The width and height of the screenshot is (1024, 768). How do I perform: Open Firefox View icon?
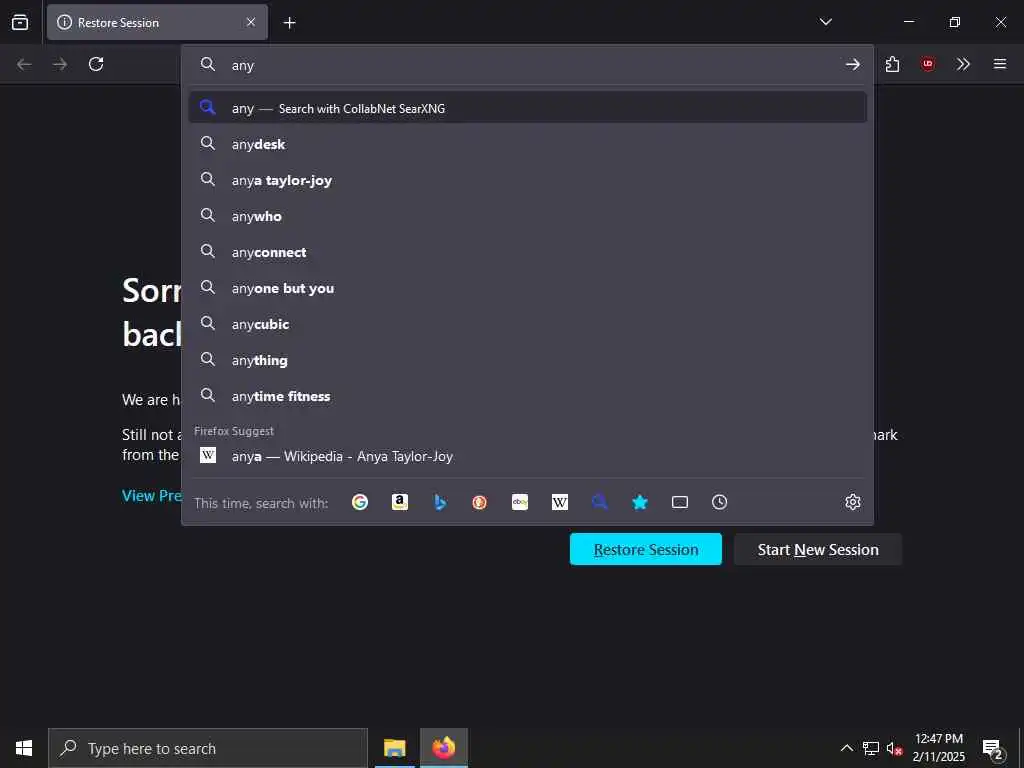coord(20,22)
